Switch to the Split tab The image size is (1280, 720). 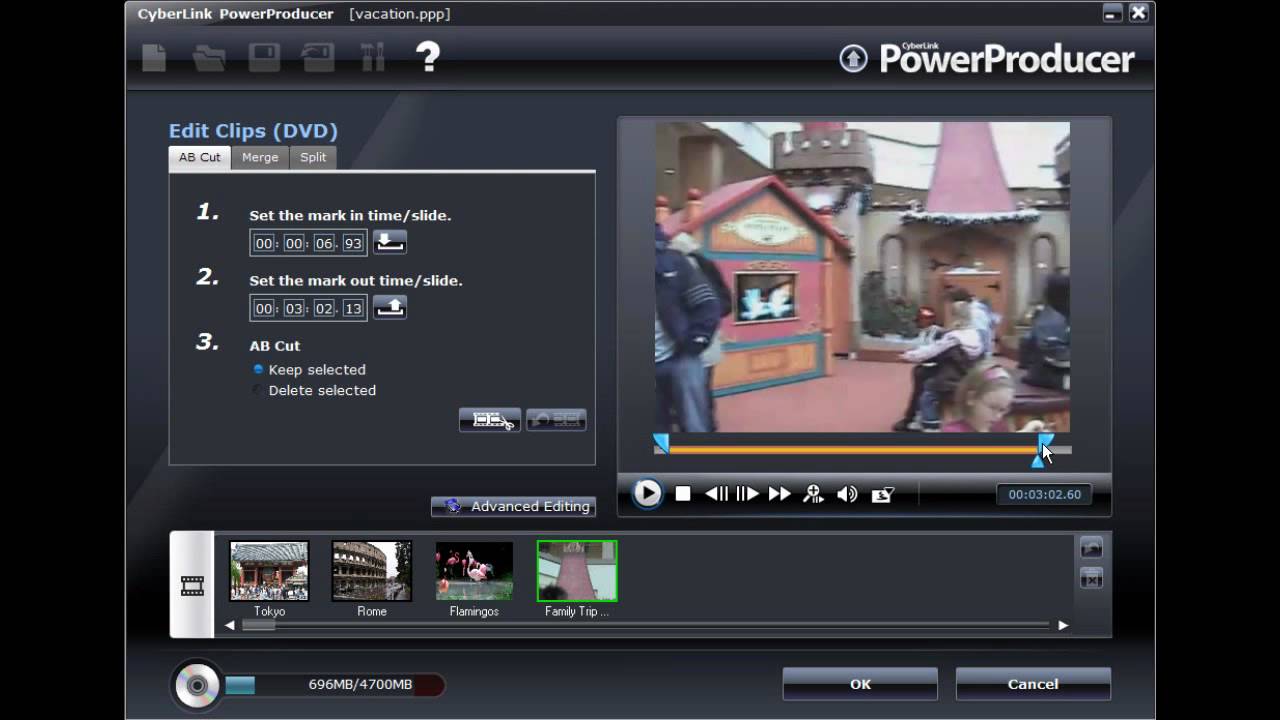point(313,157)
